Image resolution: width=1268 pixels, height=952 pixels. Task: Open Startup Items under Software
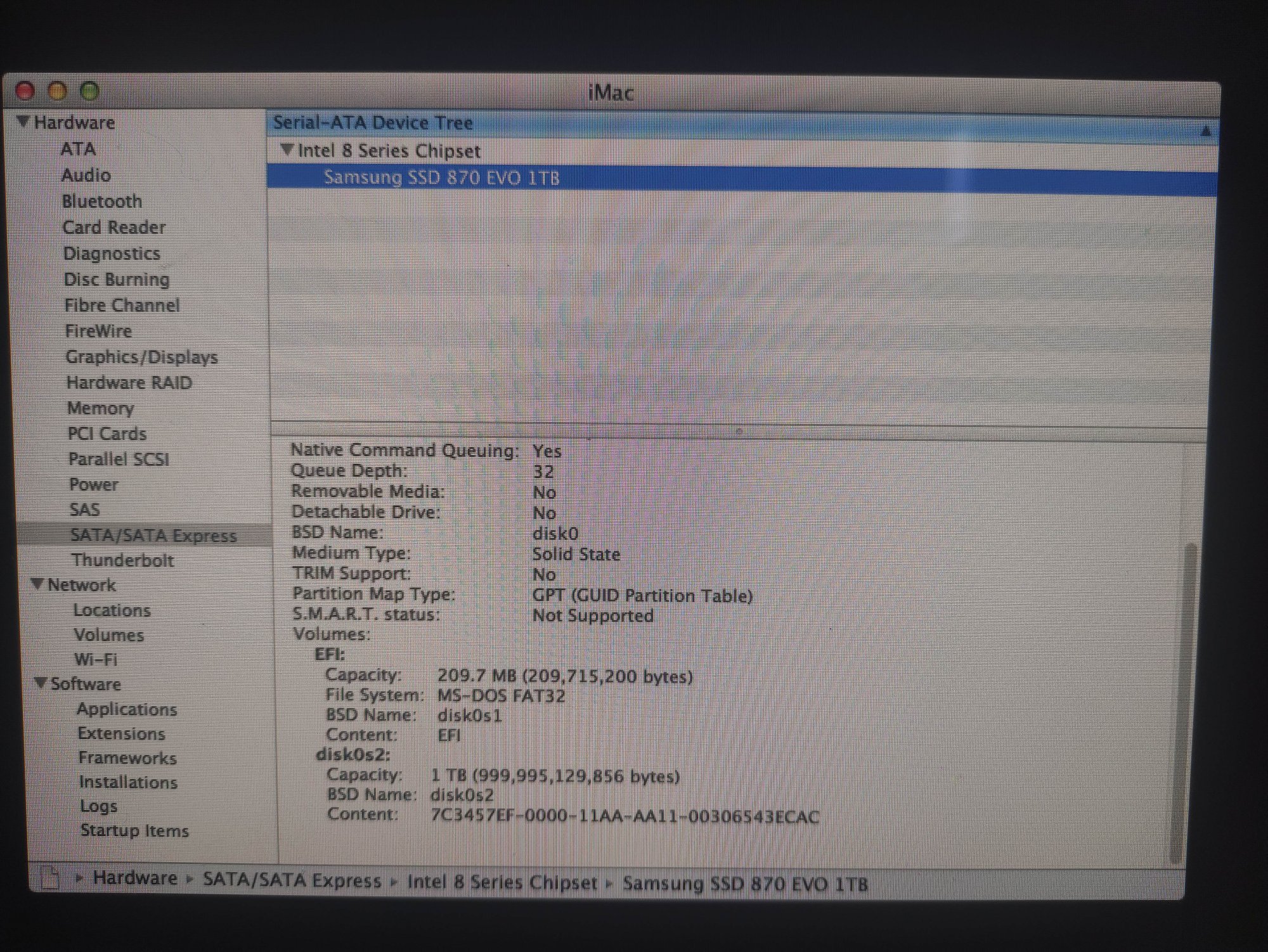pyautogui.click(x=134, y=830)
